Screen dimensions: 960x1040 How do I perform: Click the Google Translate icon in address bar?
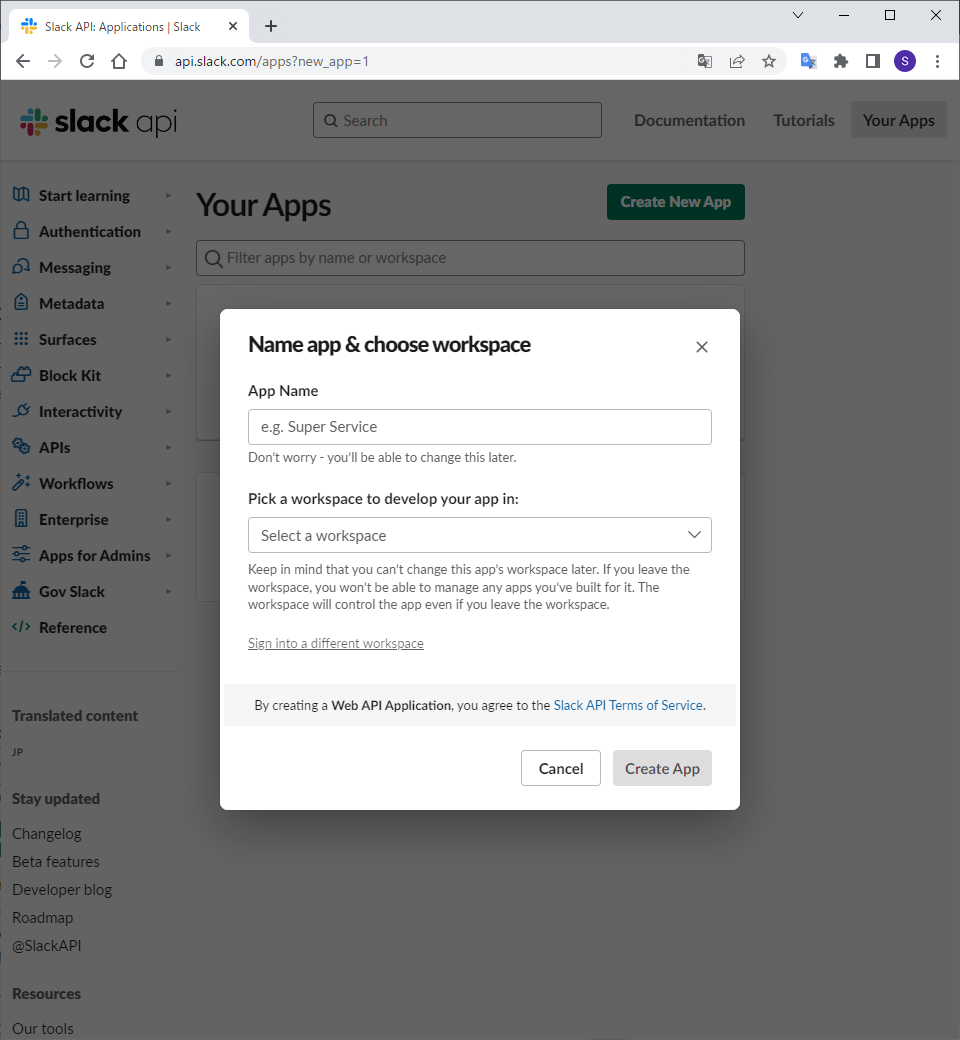[x=705, y=61]
